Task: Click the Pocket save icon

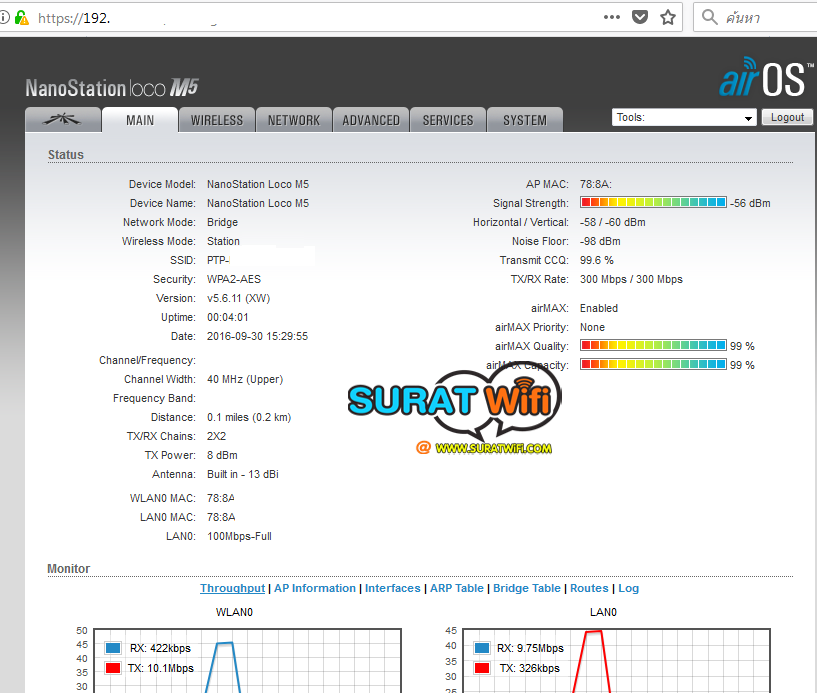Action: [x=640, y=17]
